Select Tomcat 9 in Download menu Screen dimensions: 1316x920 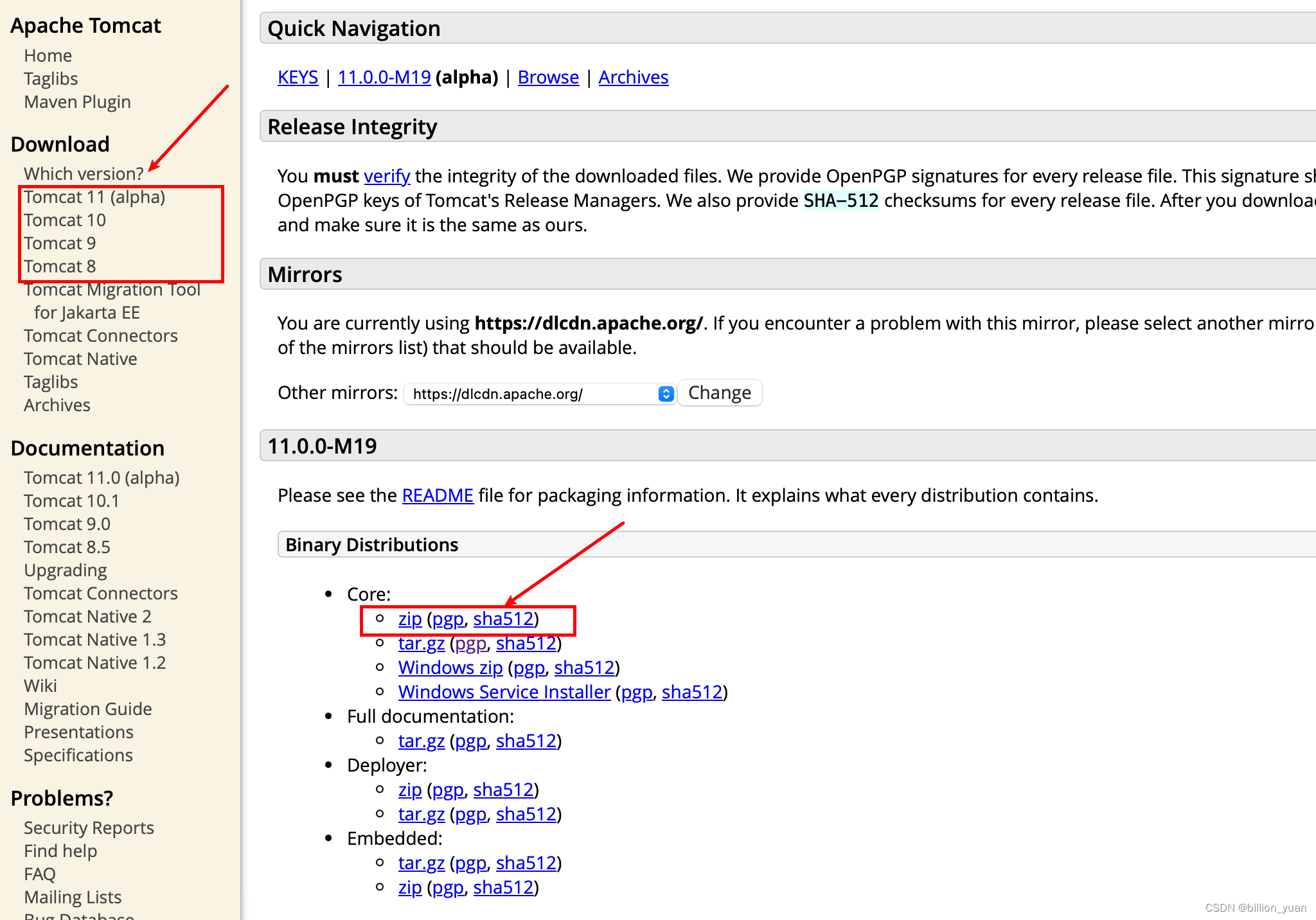point(60,243)
